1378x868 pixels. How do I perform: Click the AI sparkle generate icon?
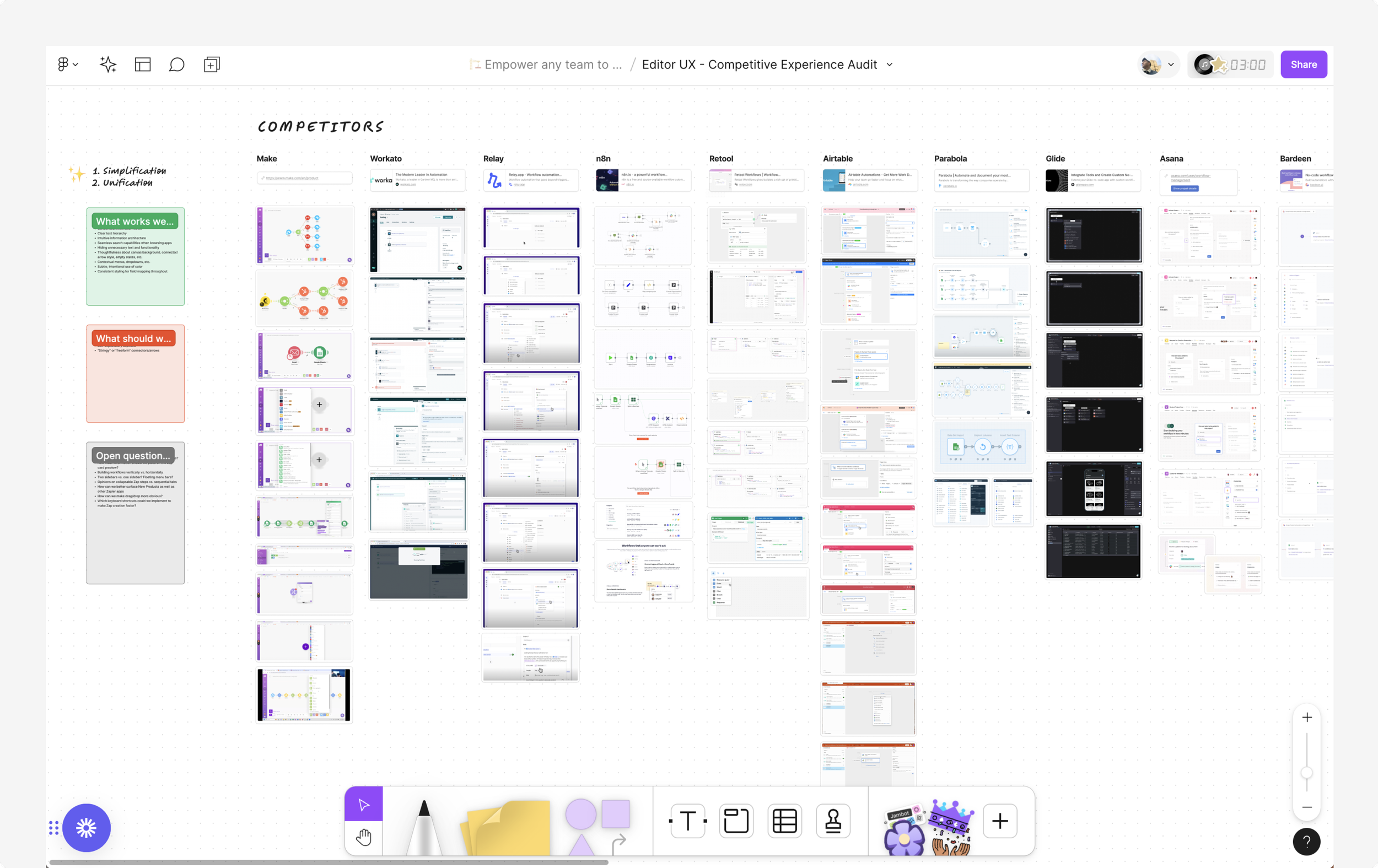107,64
